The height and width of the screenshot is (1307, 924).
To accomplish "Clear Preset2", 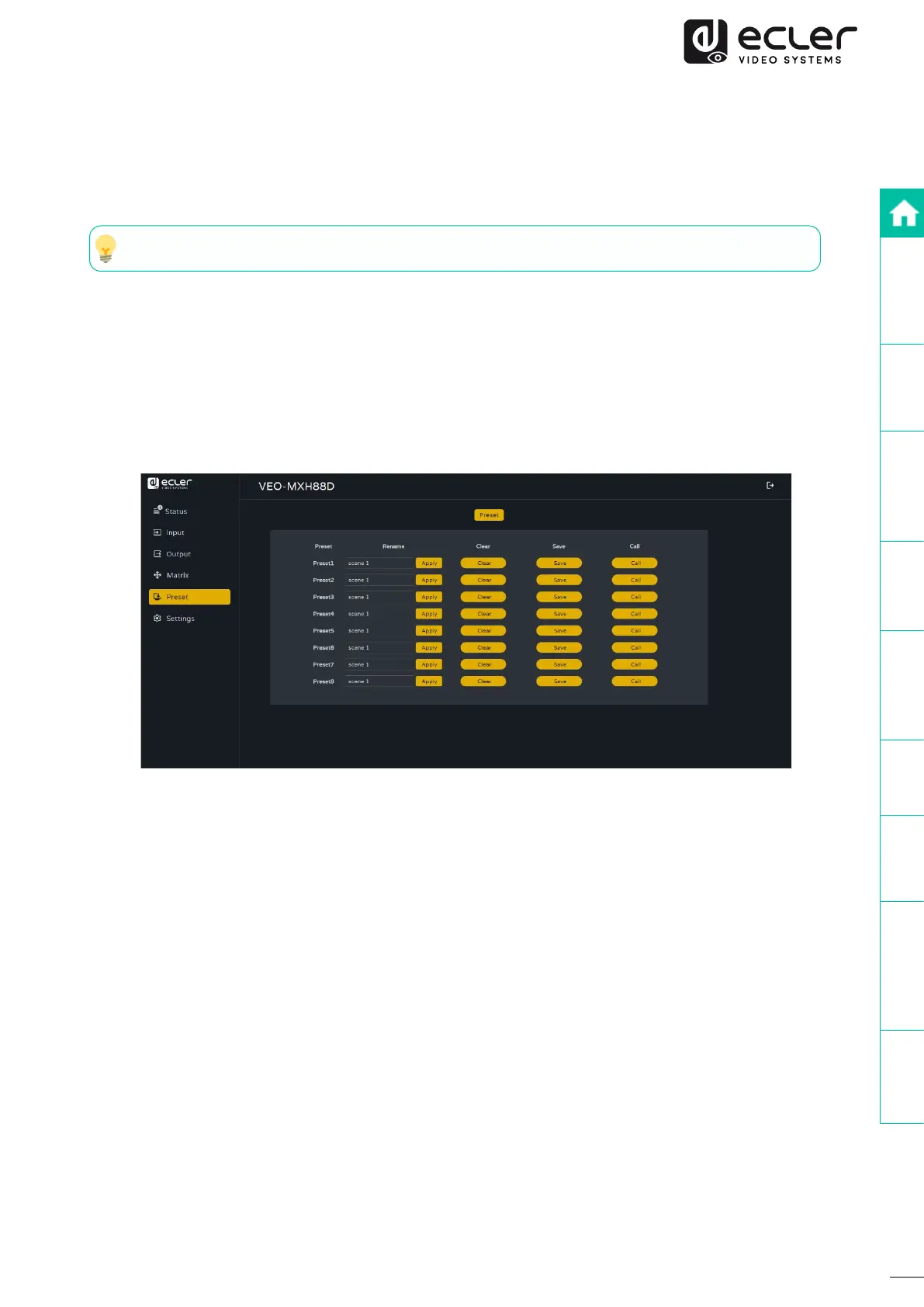I will [483, 581].
